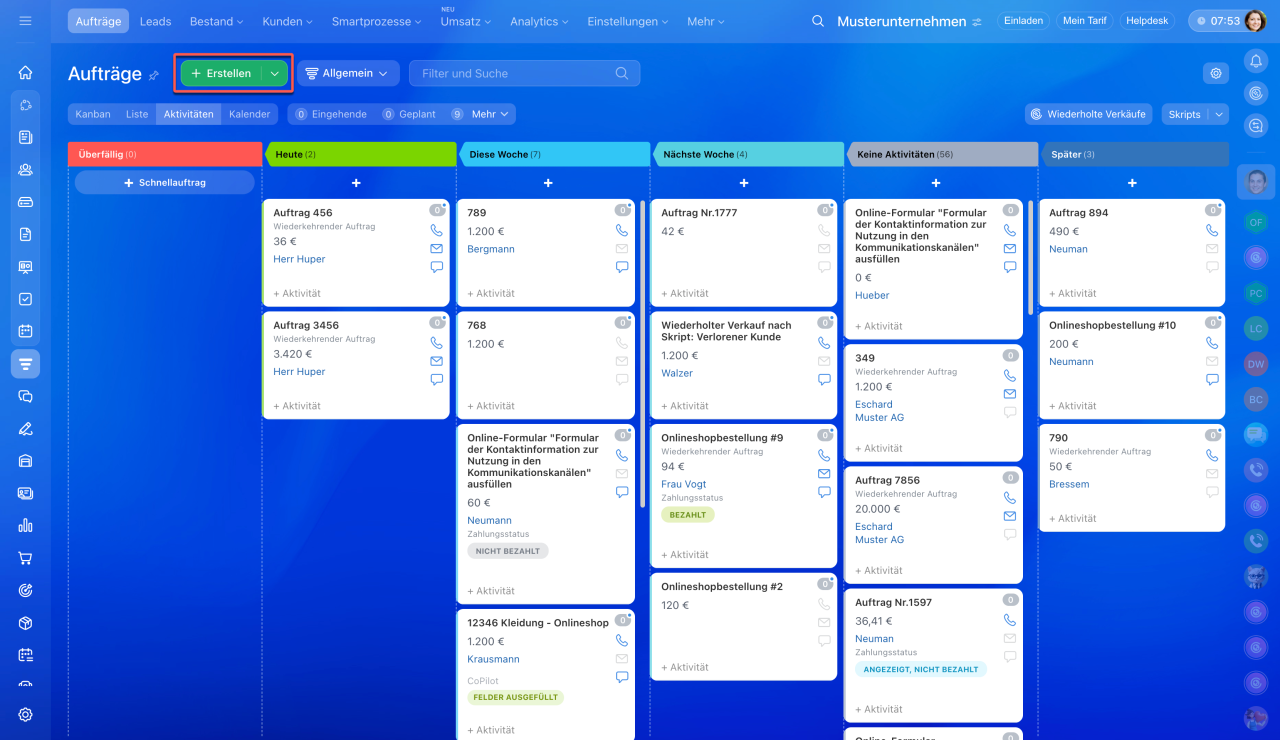Expand the top navigation Mehr menu
Viewport: 1280px width, 740px height.
(x=707, y=21)
